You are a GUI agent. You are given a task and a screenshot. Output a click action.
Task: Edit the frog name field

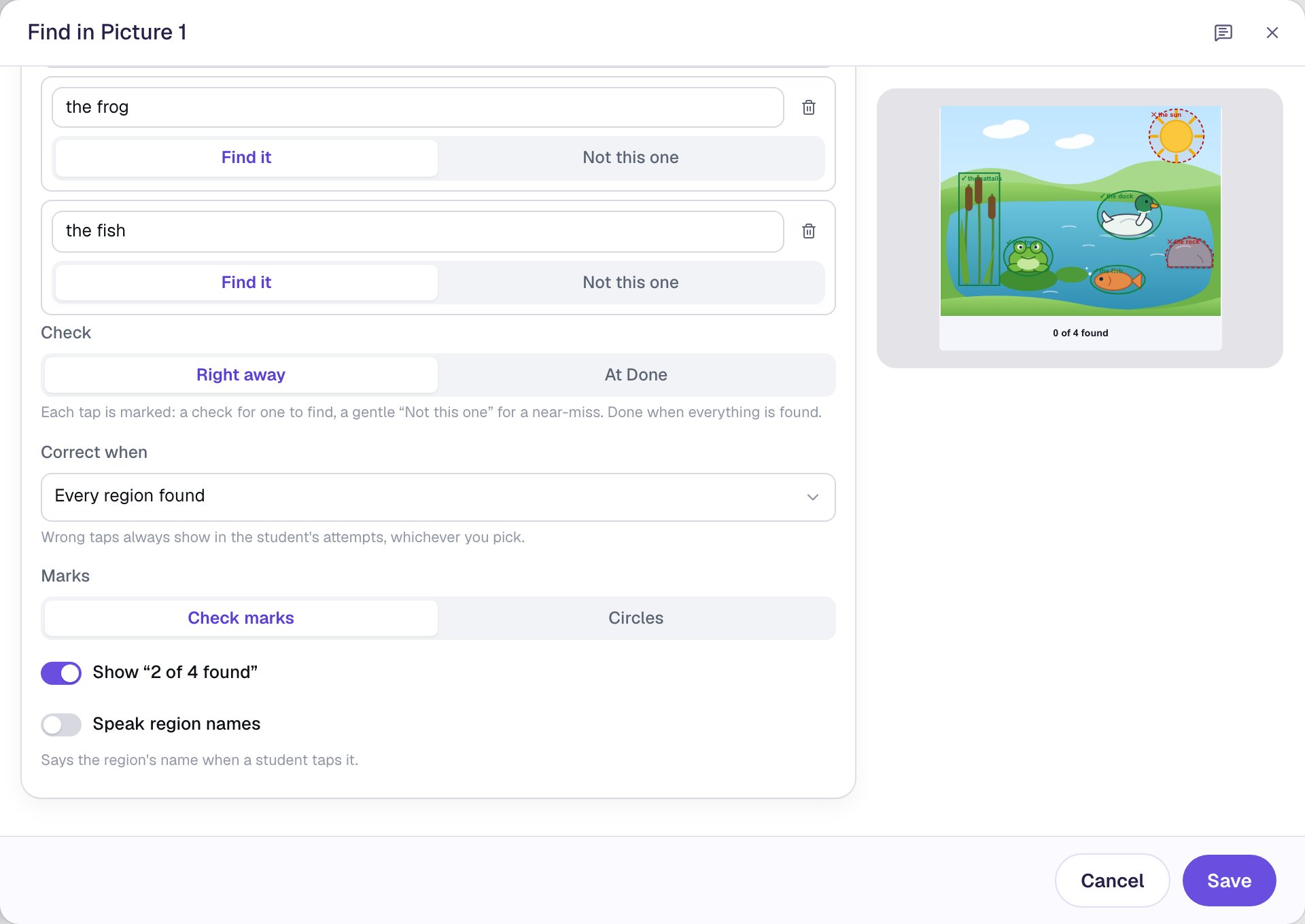(x=418, y=107)
